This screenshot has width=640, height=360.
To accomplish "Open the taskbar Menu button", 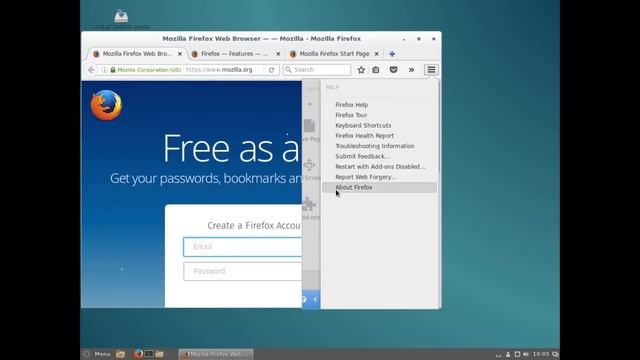I will point(97,354).
